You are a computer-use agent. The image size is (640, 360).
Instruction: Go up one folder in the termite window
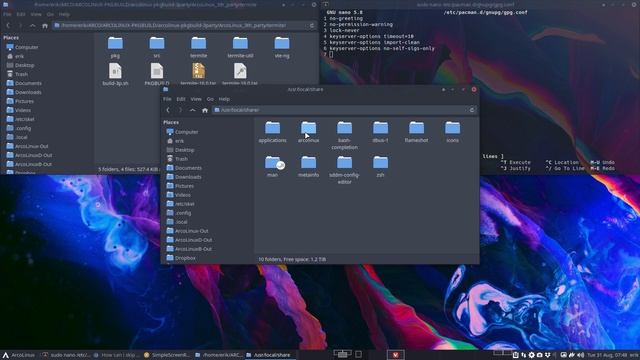pyautogui.click(x=33, y=25)
